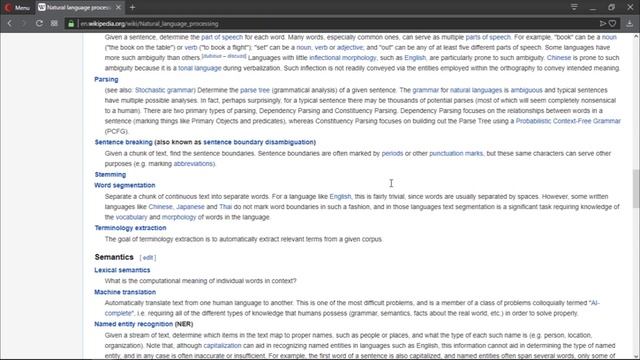Screen dimensions: 640x360
Task: Open the 'Stochastic grammar' link
Action: 164,90
